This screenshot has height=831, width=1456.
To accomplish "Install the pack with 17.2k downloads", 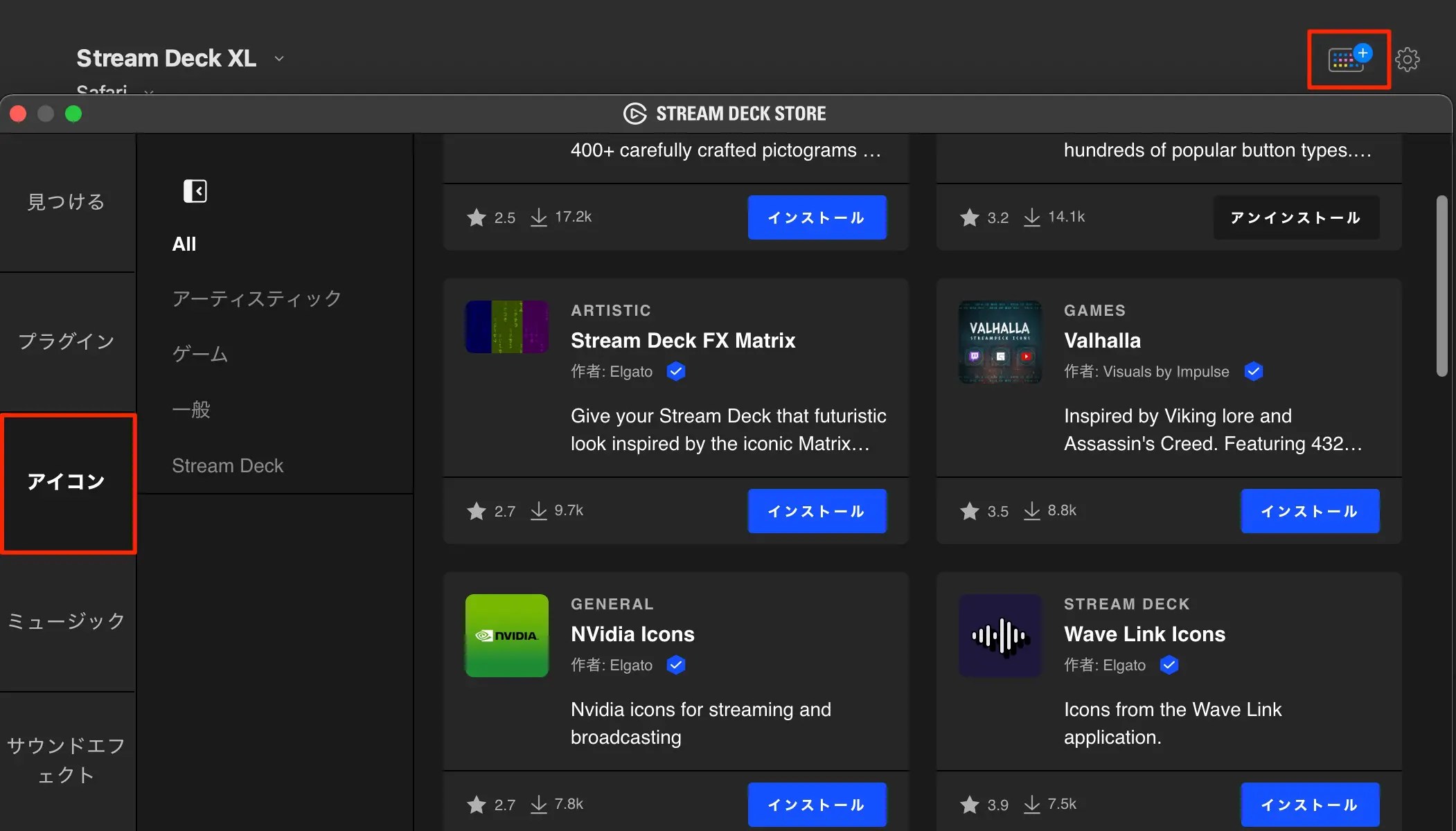I will click(817, 217).
